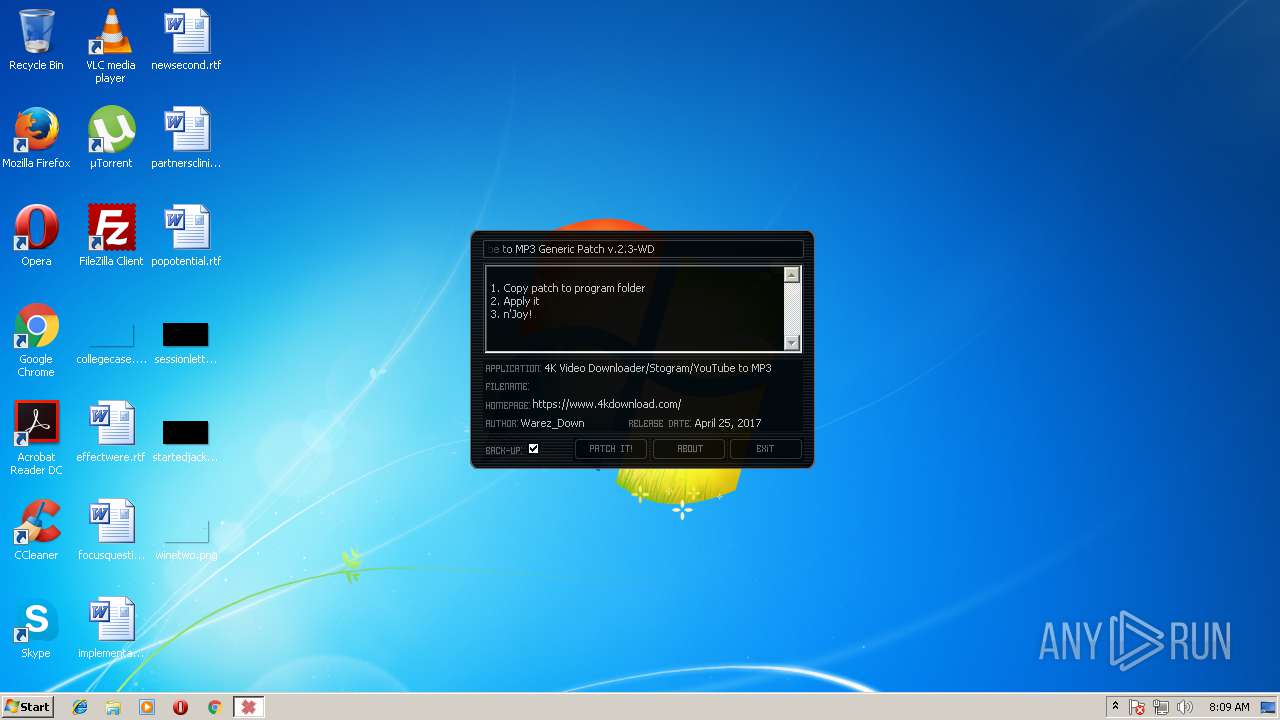
Task: Click the 'Copy patch to program folder' line
Action: [568, 288]
